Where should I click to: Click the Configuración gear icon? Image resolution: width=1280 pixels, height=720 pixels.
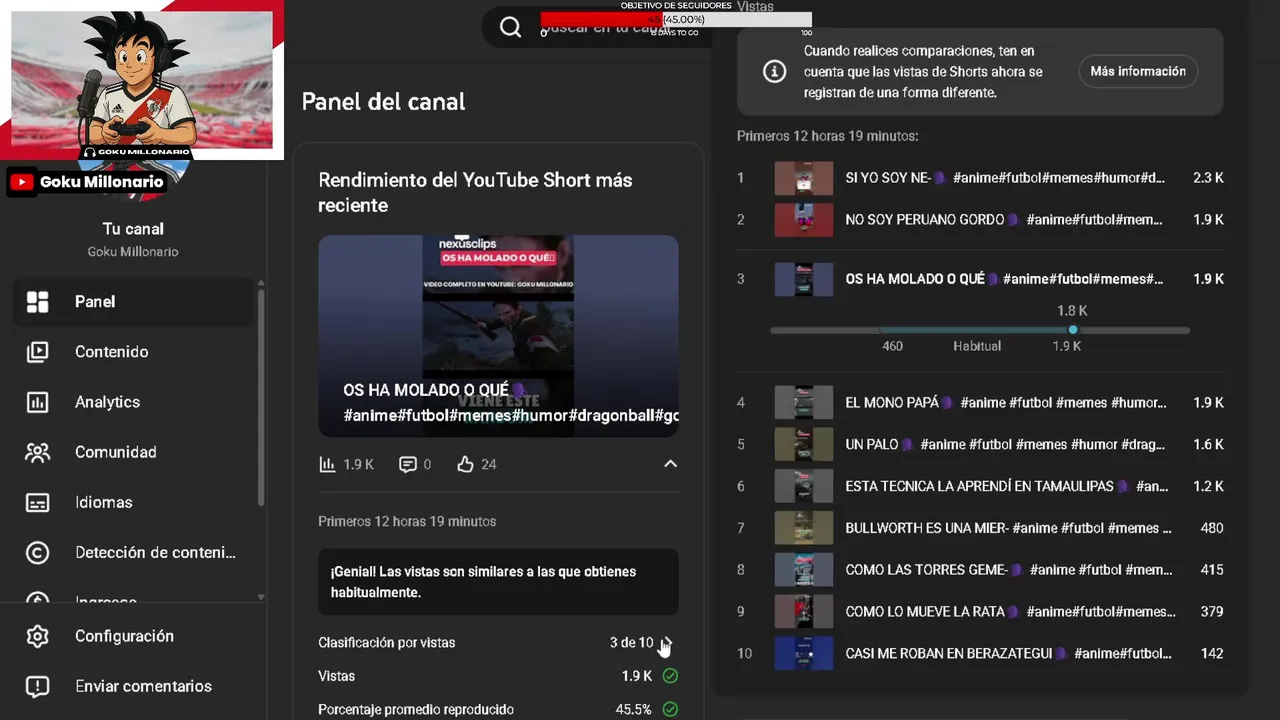(37, 636)
